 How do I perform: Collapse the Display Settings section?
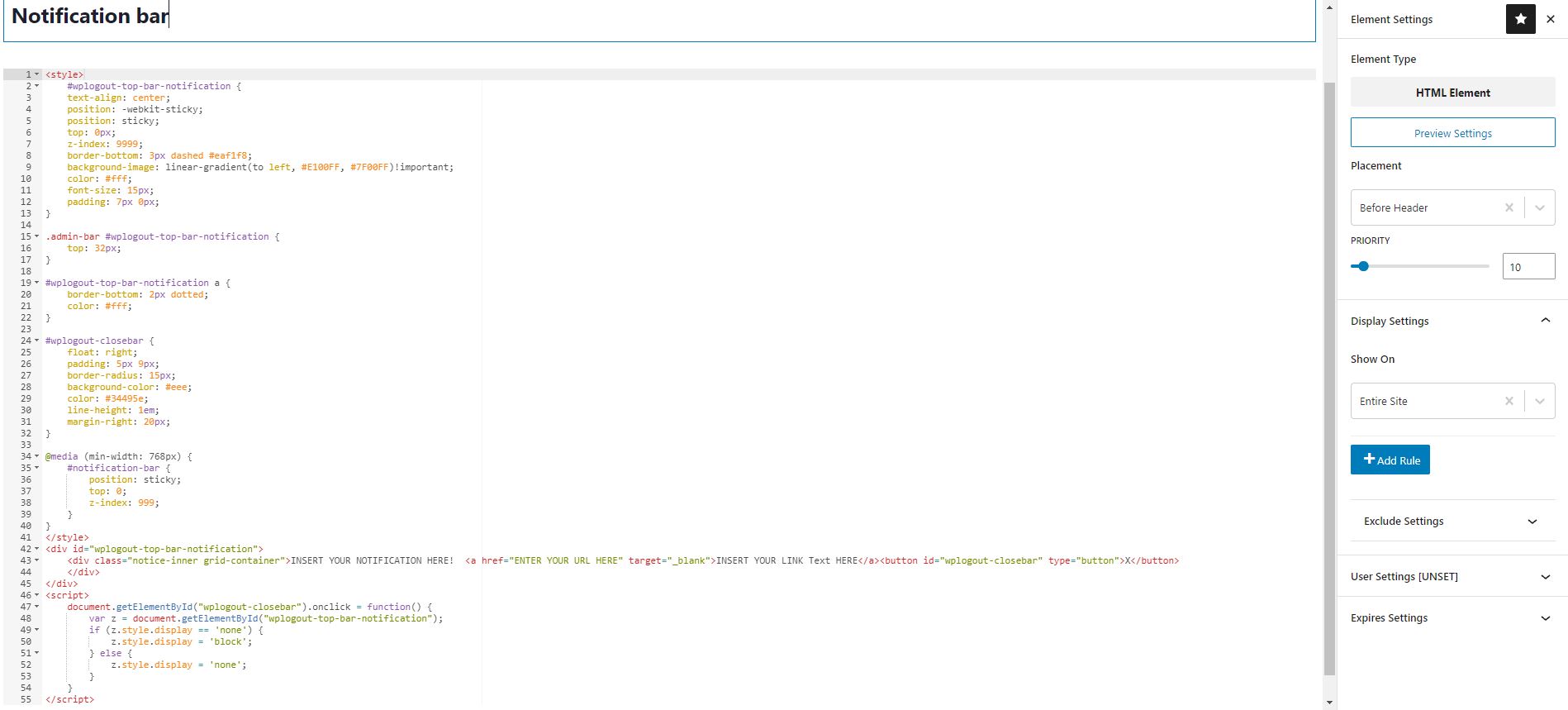coord(1545,321)
